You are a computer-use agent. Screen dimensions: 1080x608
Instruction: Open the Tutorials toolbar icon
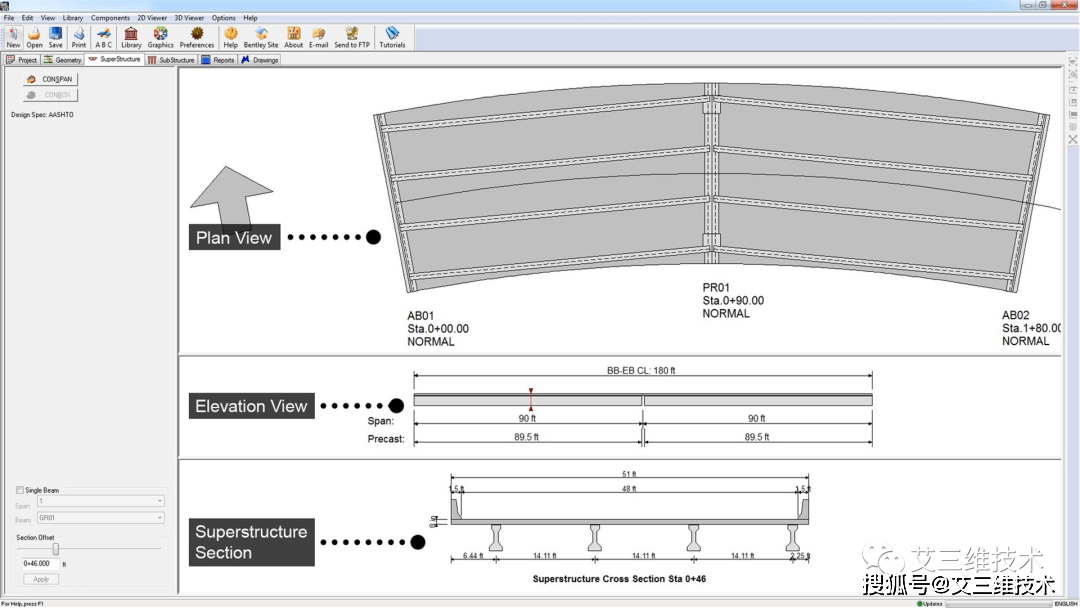393,37
